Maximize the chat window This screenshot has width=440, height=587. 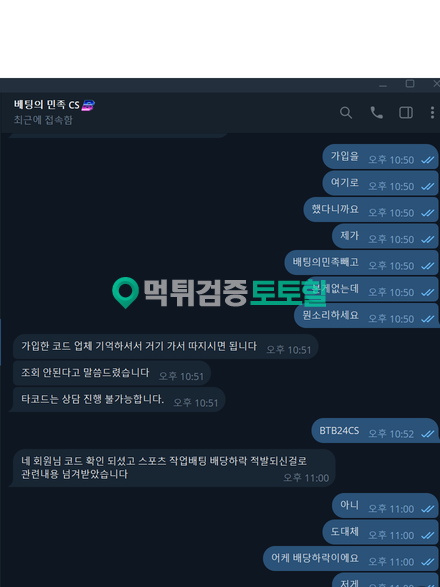pyautogui.click(x=410, y=84)
